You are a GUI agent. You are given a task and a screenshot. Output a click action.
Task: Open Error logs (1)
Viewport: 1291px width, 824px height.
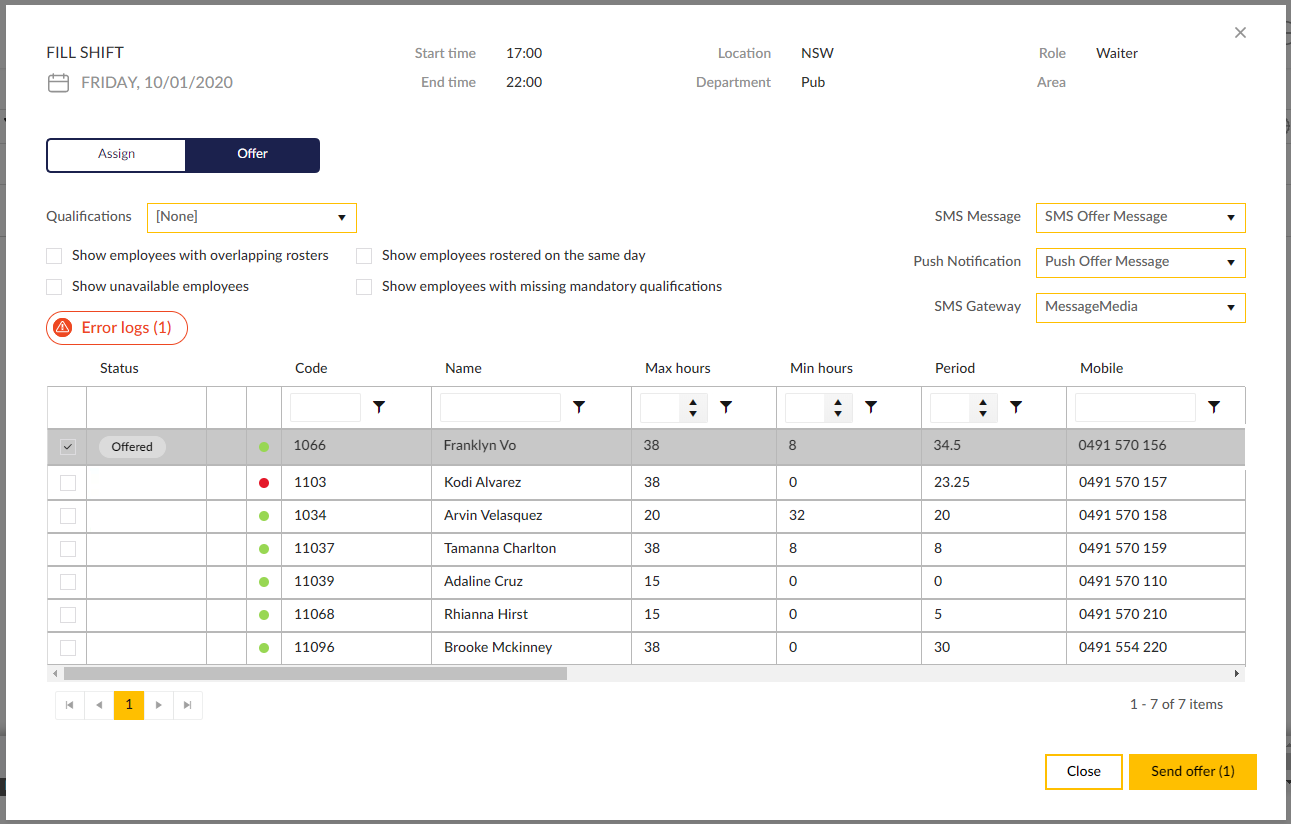[x=117, y=327]
